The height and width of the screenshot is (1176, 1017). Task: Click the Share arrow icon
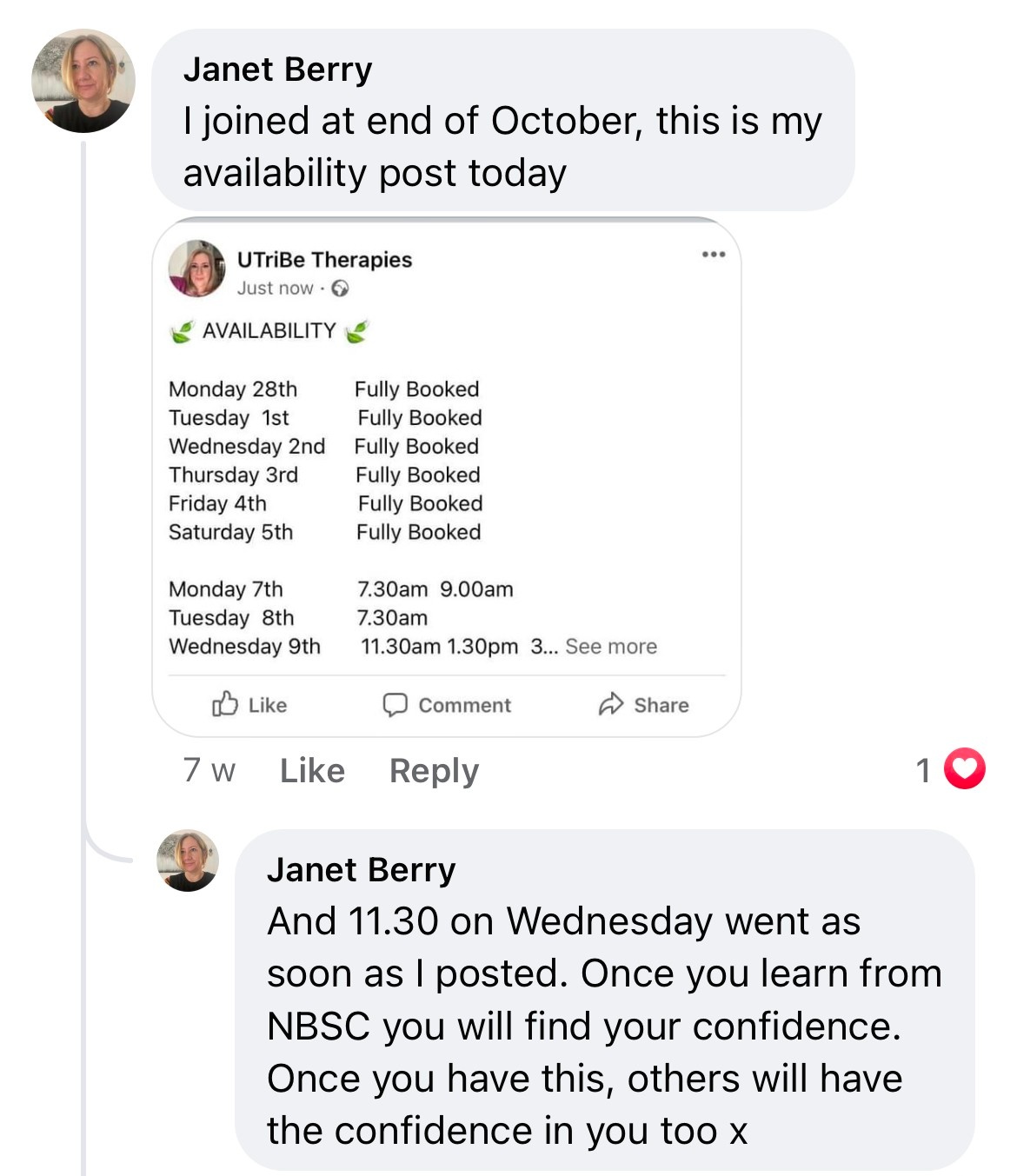pyautogui.click(x=611, y=704)
